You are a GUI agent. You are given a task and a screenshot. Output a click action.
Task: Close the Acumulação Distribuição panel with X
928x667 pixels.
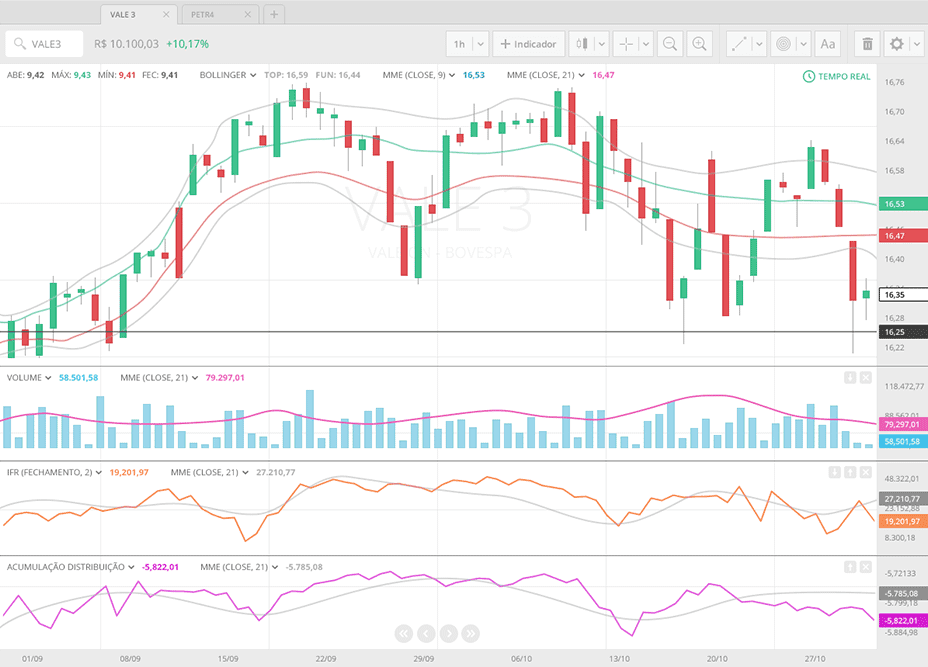(866, 567)
